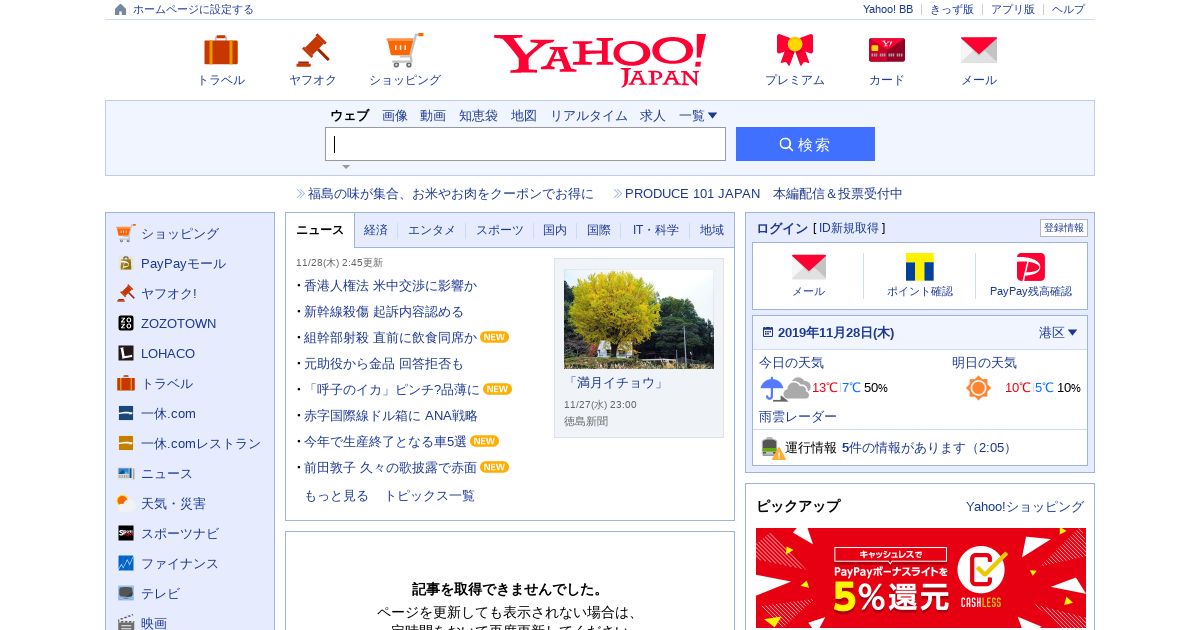Image resolution: width=1200 pixels, height=630 pixels.
Task: Open the ログイン link
Action: [x=782, y=228]
